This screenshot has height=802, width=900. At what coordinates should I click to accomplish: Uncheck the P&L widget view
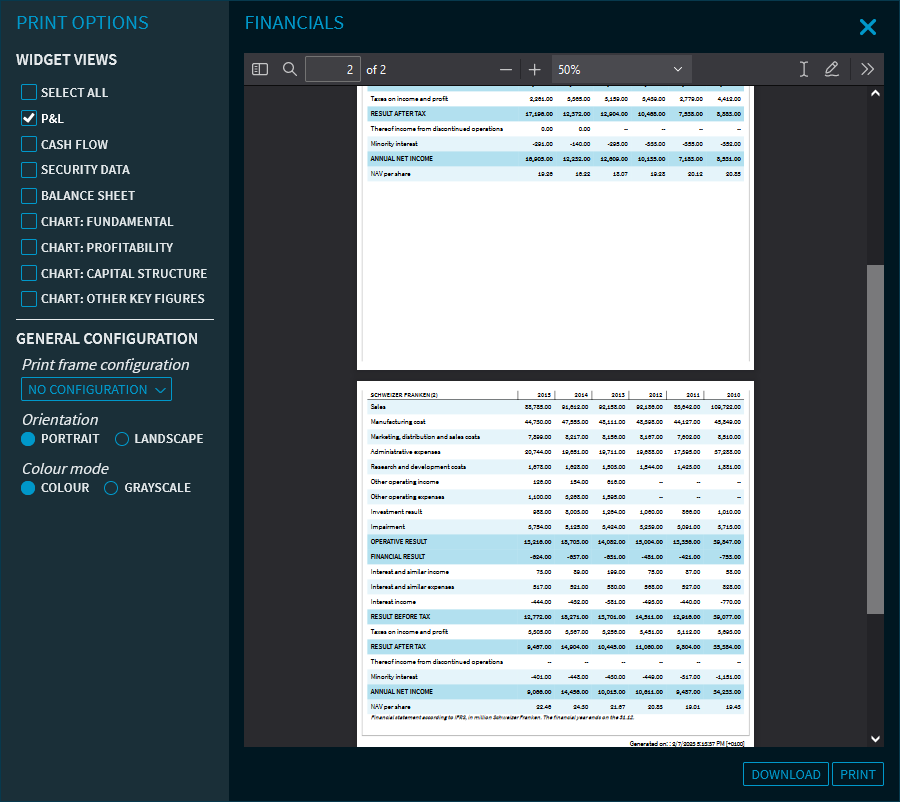29,118
